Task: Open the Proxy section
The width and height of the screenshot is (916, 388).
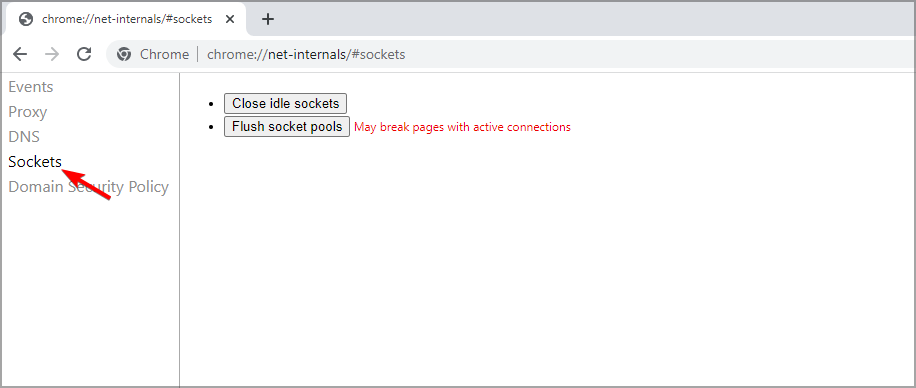Action: (27, 112)
